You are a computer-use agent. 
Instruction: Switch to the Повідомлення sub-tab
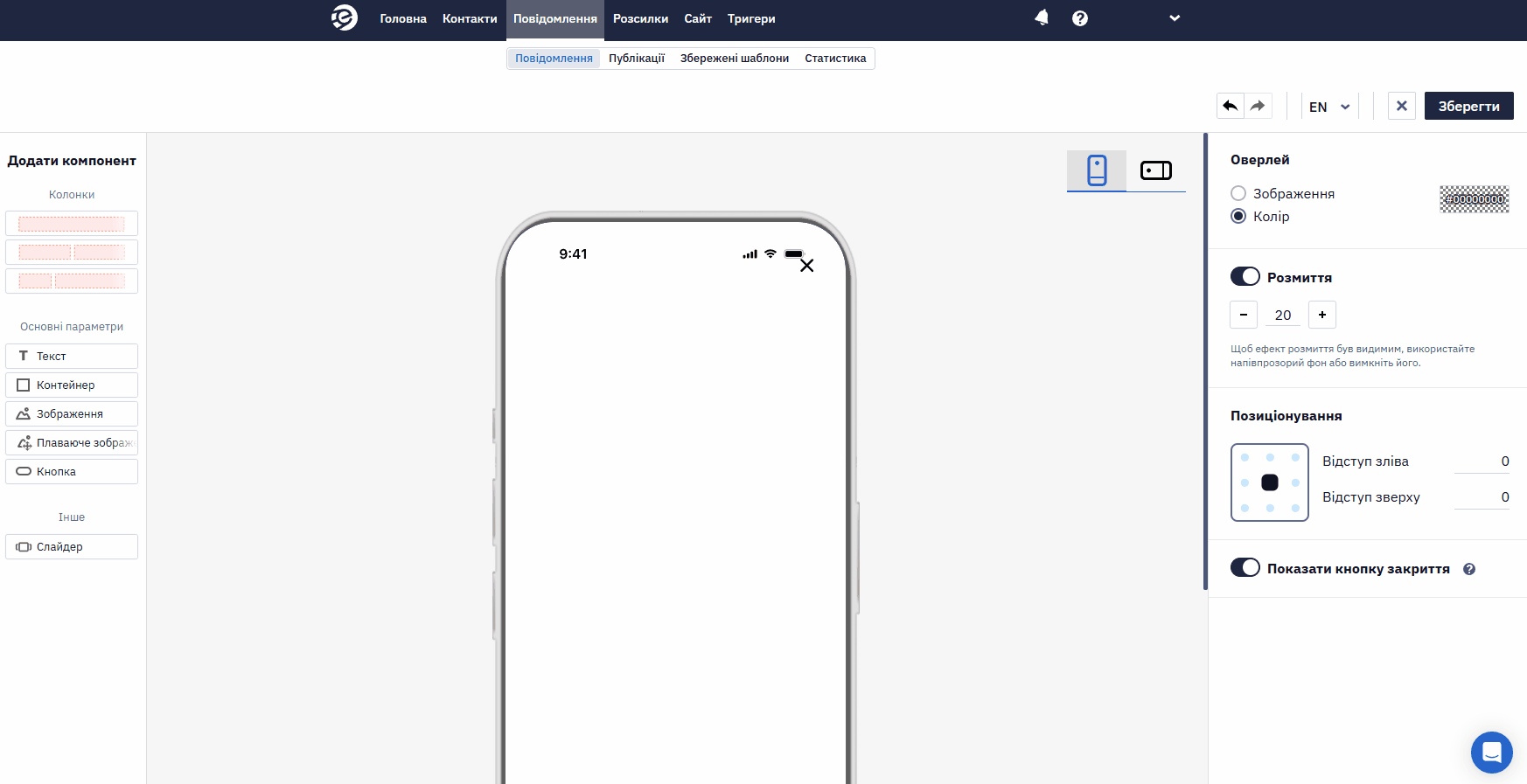coord(554,59)
